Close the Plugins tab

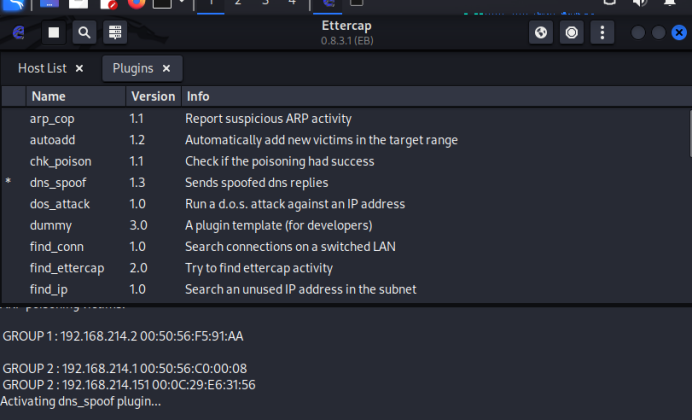coord(166,68)
